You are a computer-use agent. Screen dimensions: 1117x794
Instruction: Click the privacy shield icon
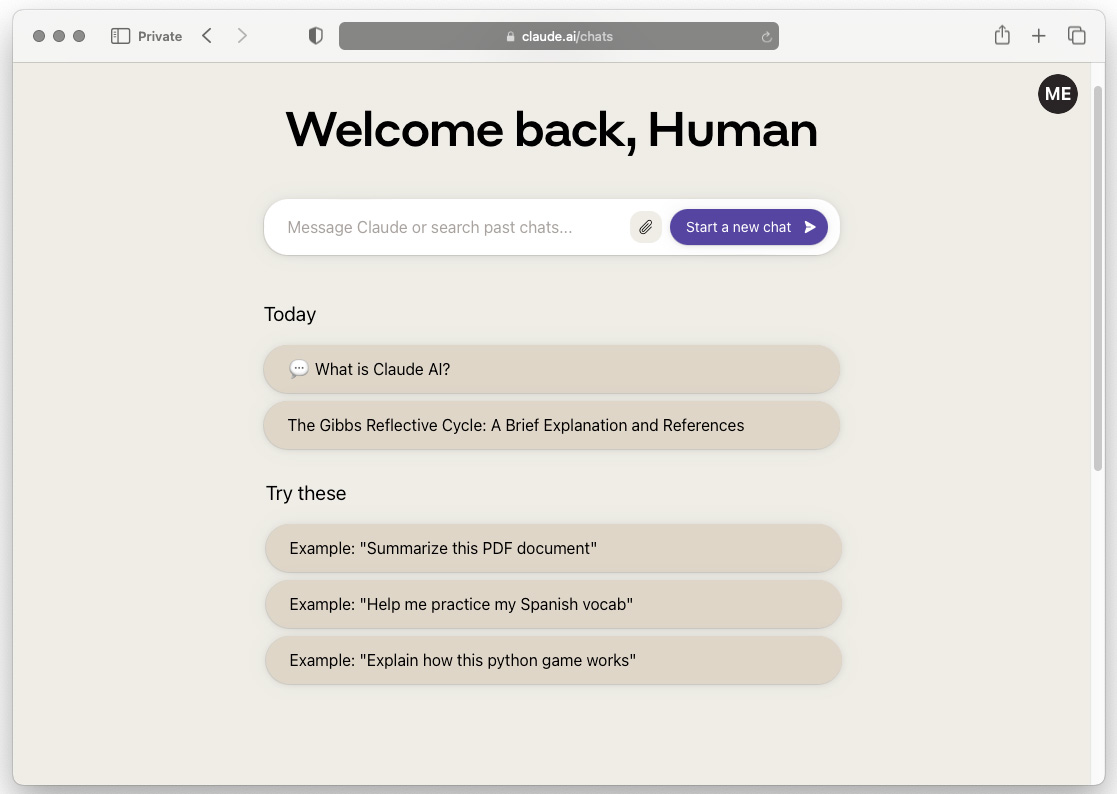pyautogui.click(x=316, y=36)
